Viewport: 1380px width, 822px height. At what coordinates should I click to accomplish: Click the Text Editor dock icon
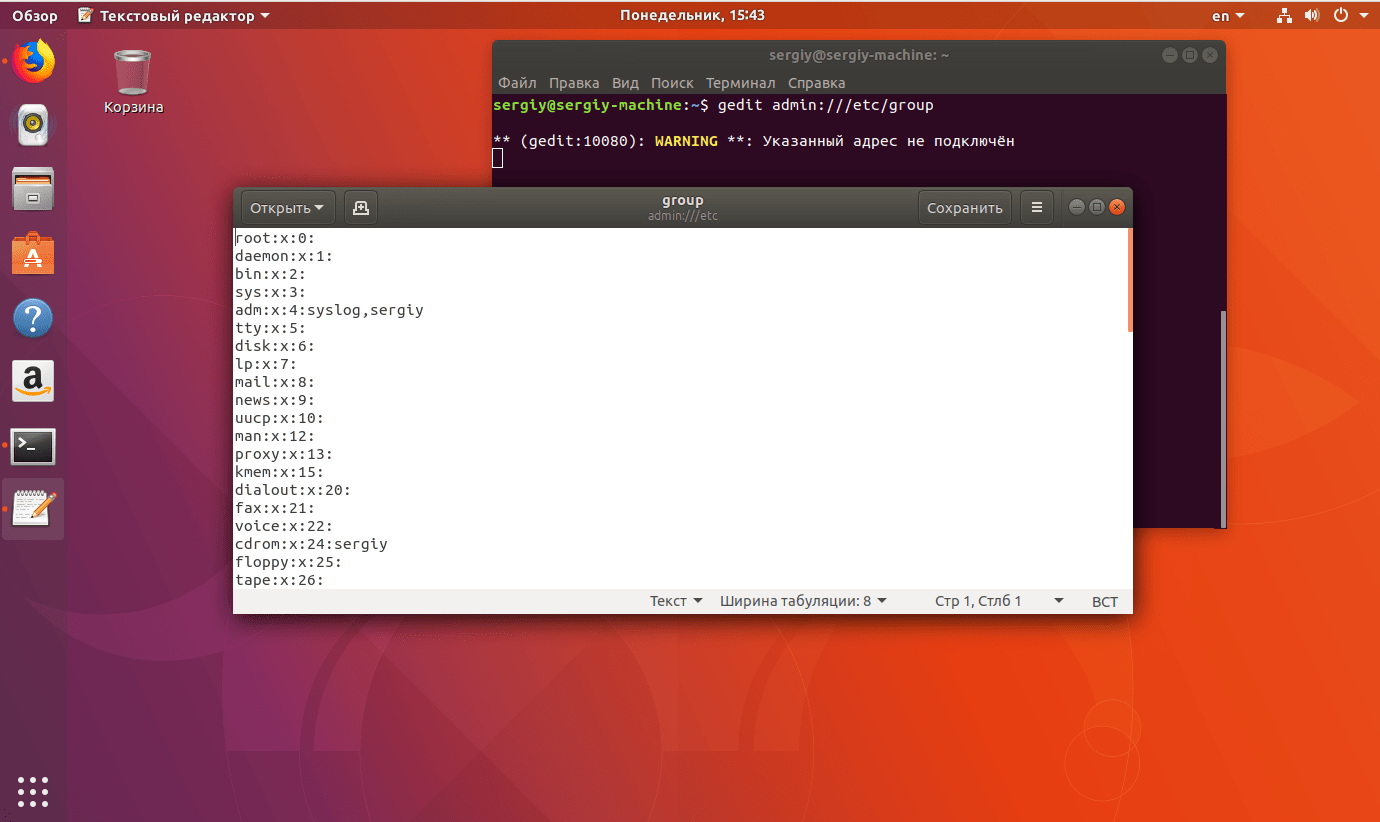point(33,509)
